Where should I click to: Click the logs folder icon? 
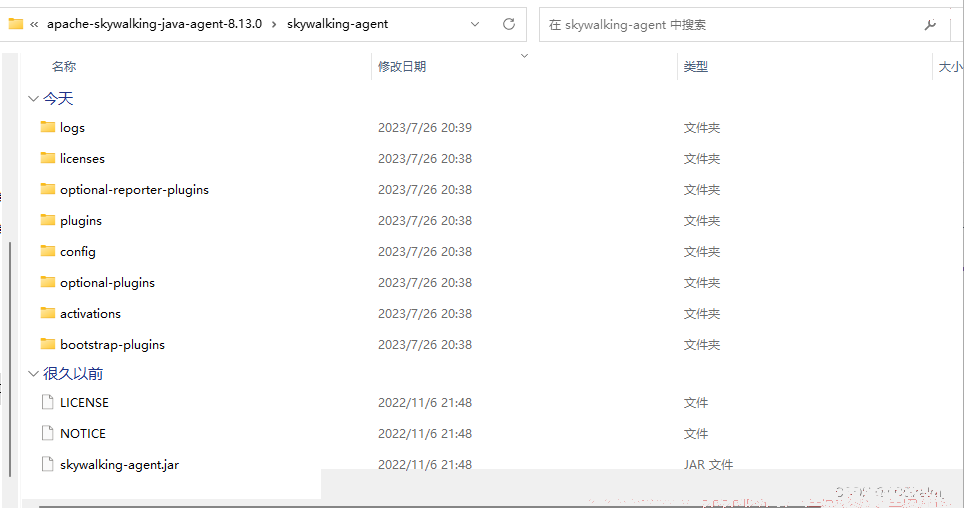pos(47,127)
